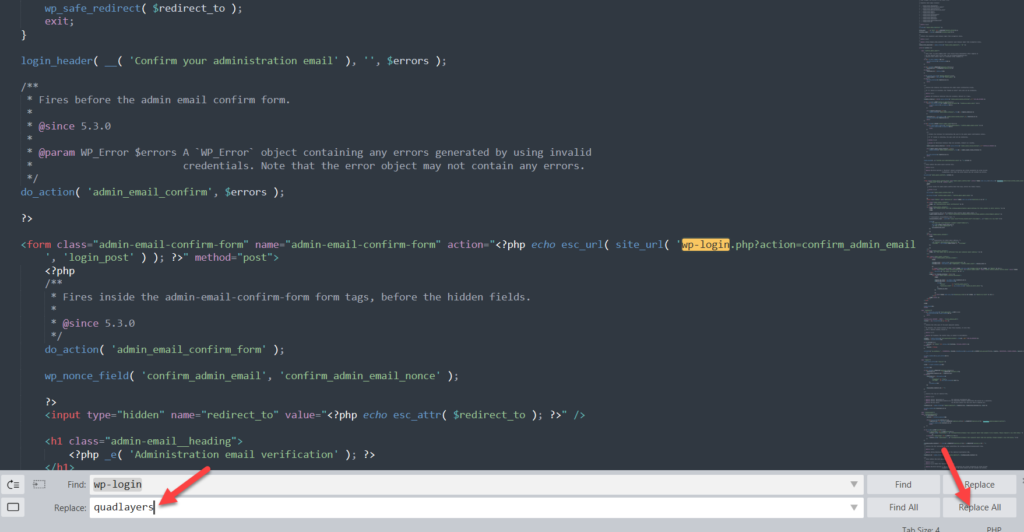The height and width of the screenshot is (532, 1024).
Task: Click the method="post" attribute
Action: pos(236,258)
